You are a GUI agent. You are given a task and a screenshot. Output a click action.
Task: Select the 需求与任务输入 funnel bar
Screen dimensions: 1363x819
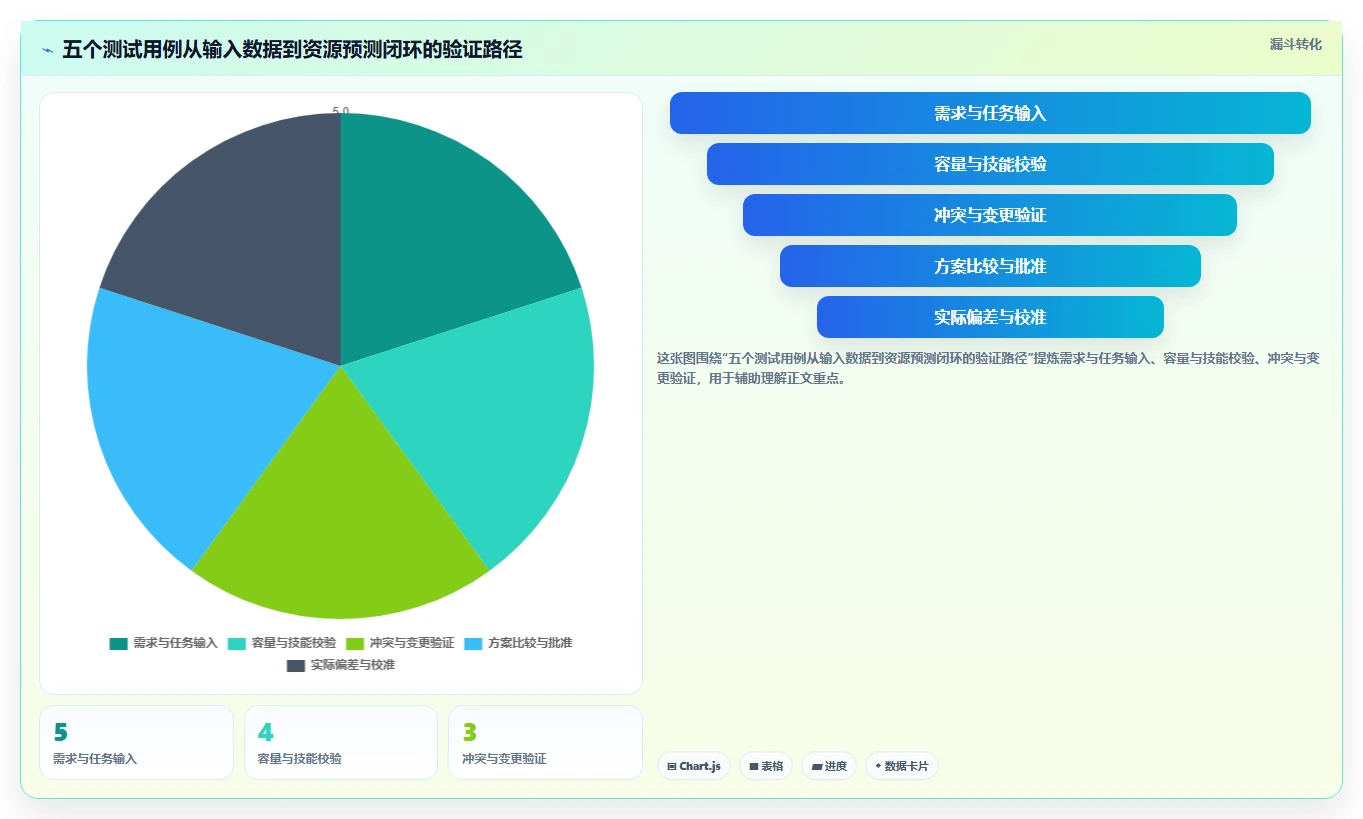[990, 113]
